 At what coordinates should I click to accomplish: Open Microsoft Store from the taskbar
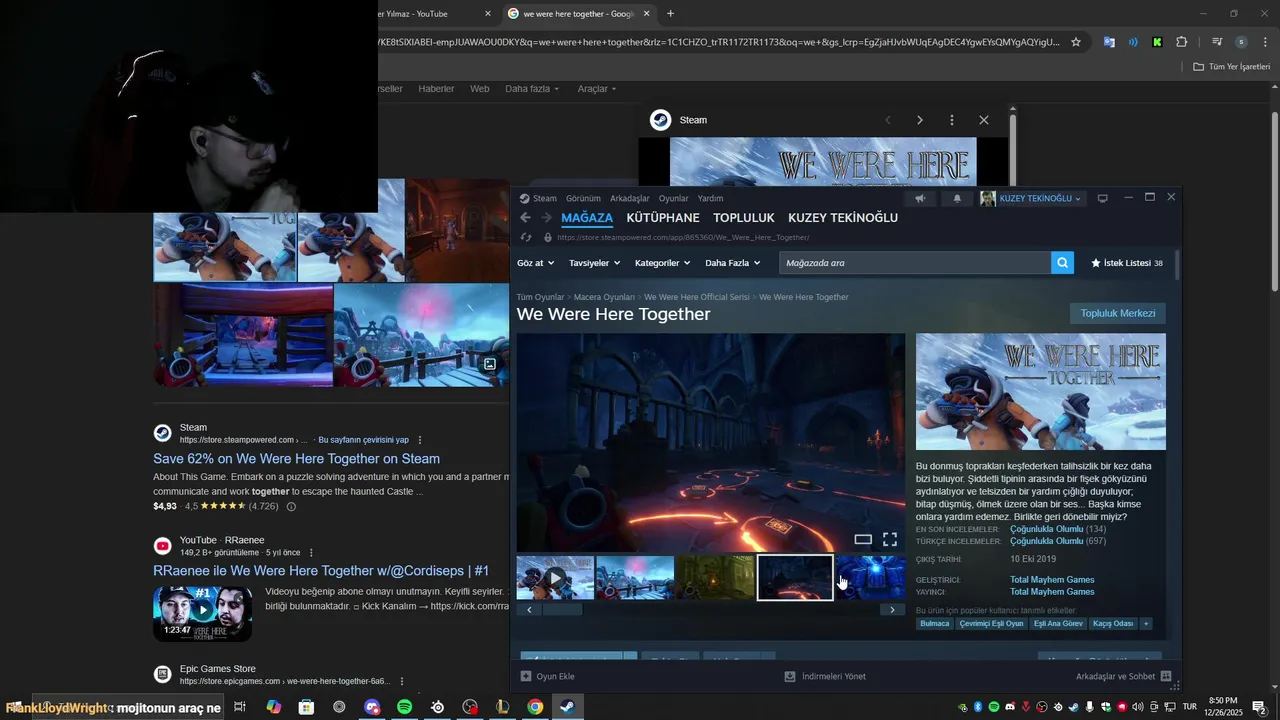tap(307, 707)
